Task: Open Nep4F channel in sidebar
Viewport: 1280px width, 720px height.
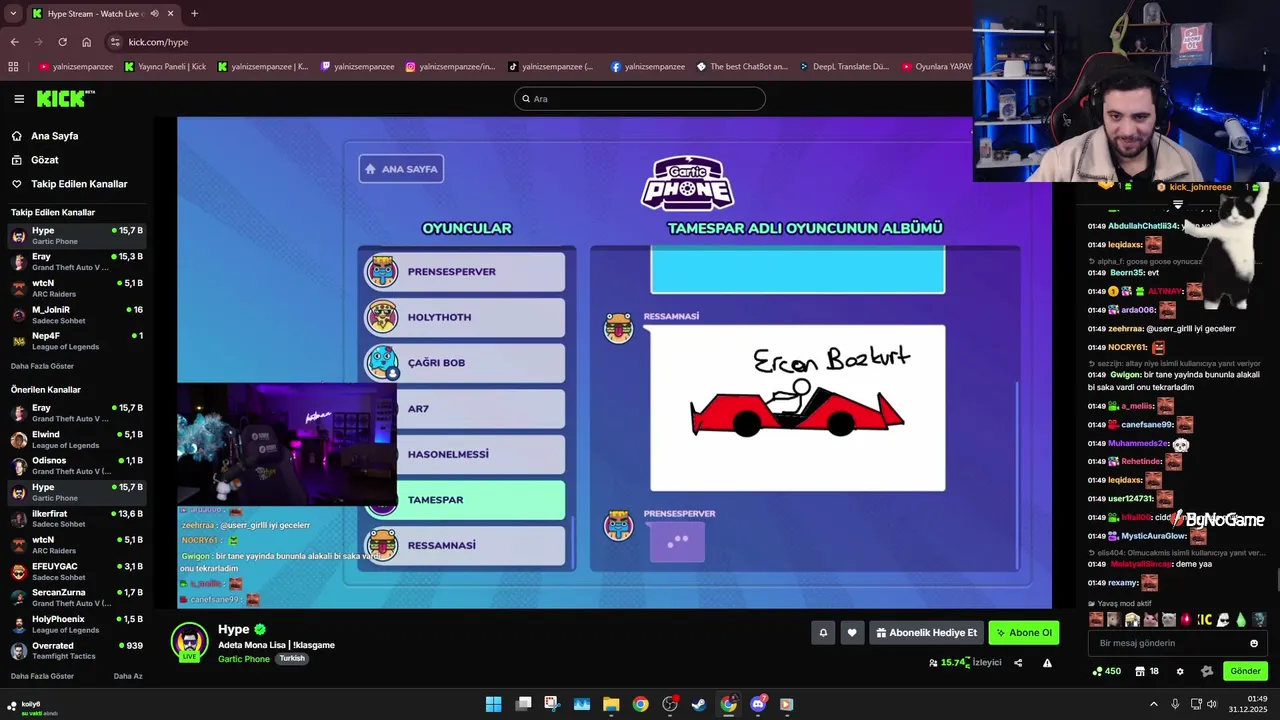Action: [76, 340]
